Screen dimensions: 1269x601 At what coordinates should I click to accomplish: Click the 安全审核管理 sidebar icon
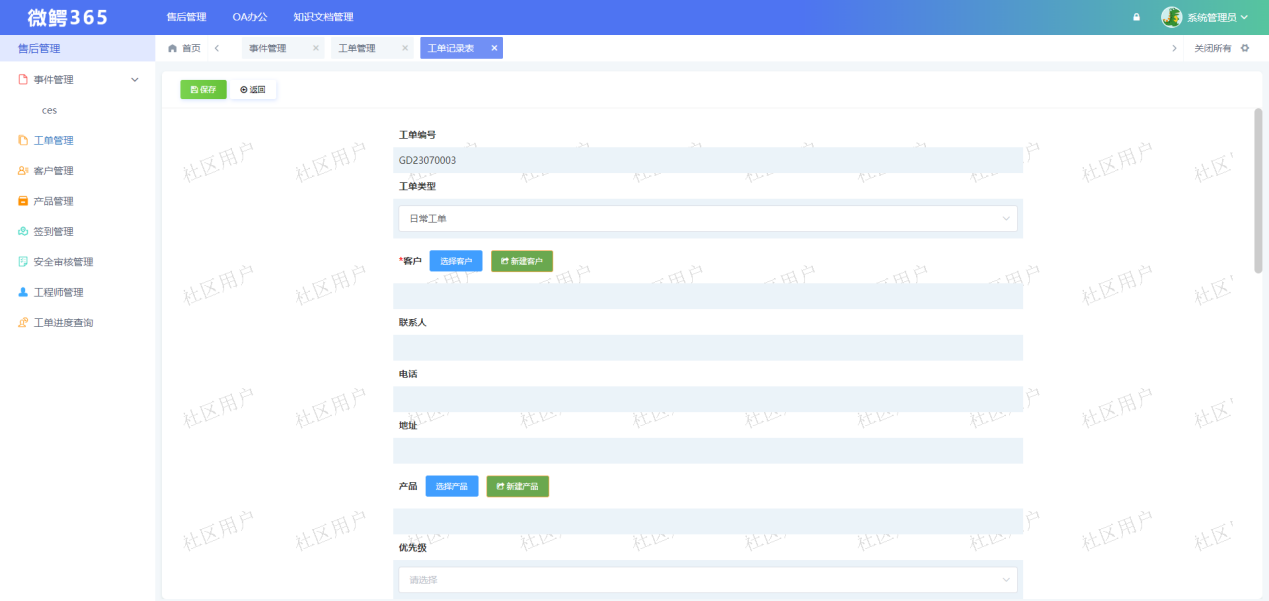tap(23, 262)
